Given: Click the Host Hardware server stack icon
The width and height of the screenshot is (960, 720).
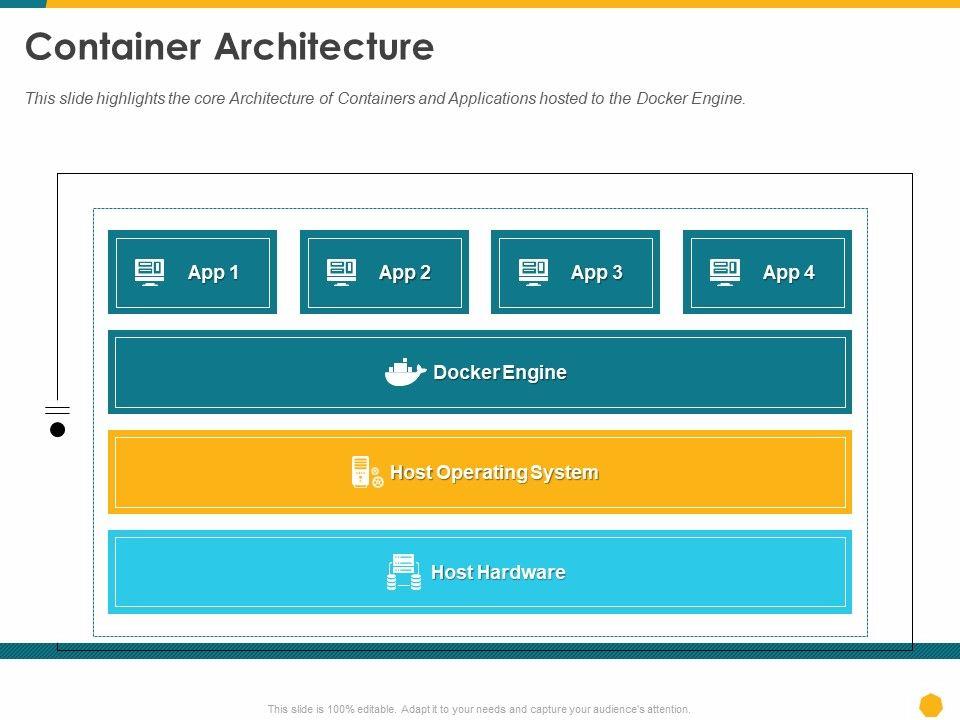Looking at the screenshot, I should coord(404,572).
